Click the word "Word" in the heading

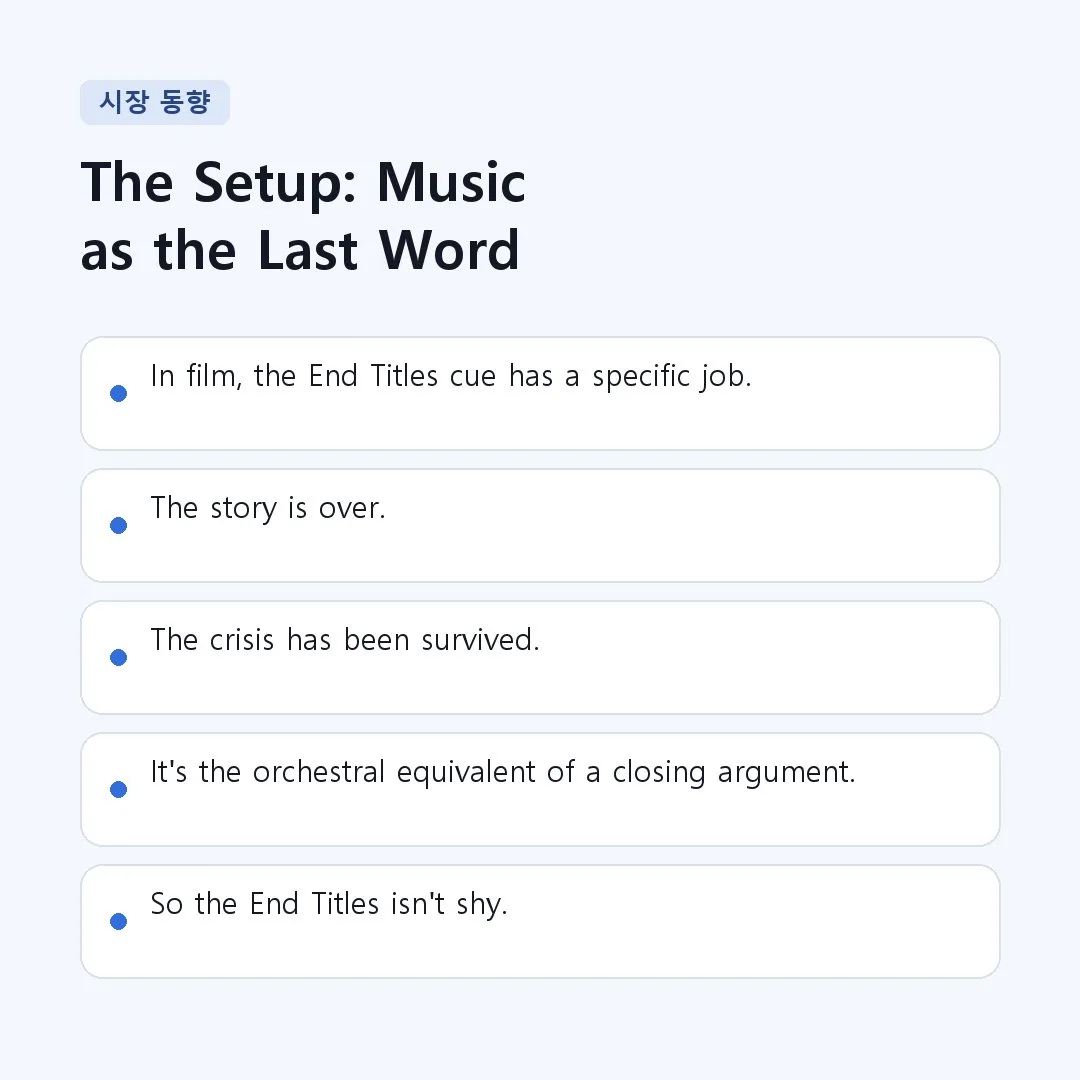click(448, 251)
